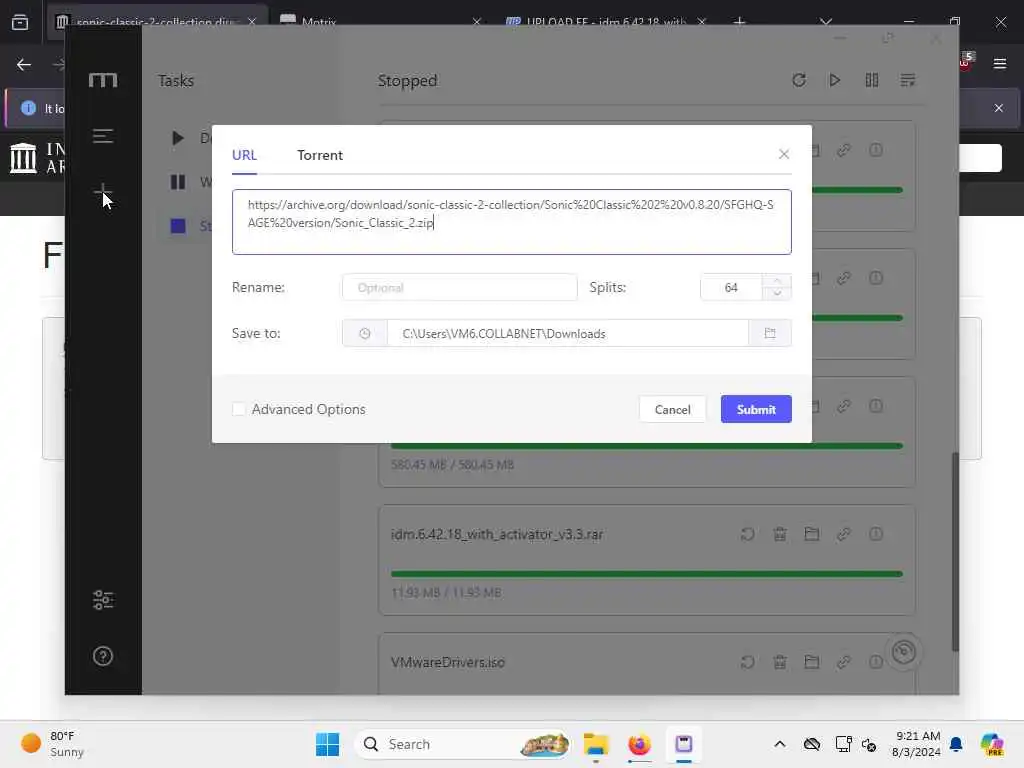Click the idm rar progress bar
The height and width of the screenshot is (768, 1024).
pos(647,574)
